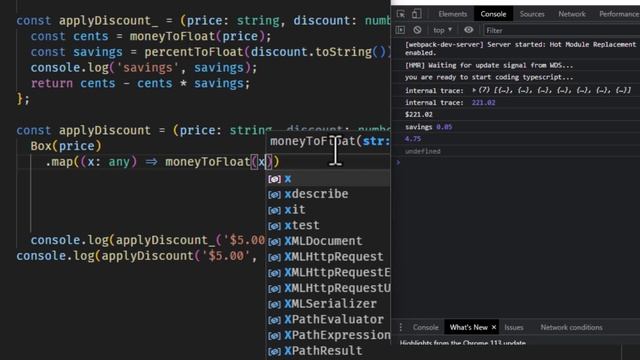This screenshot has width=640, height=360.
Task: Open the drawer three-dot menu icon
Action: tap(400, 327)
